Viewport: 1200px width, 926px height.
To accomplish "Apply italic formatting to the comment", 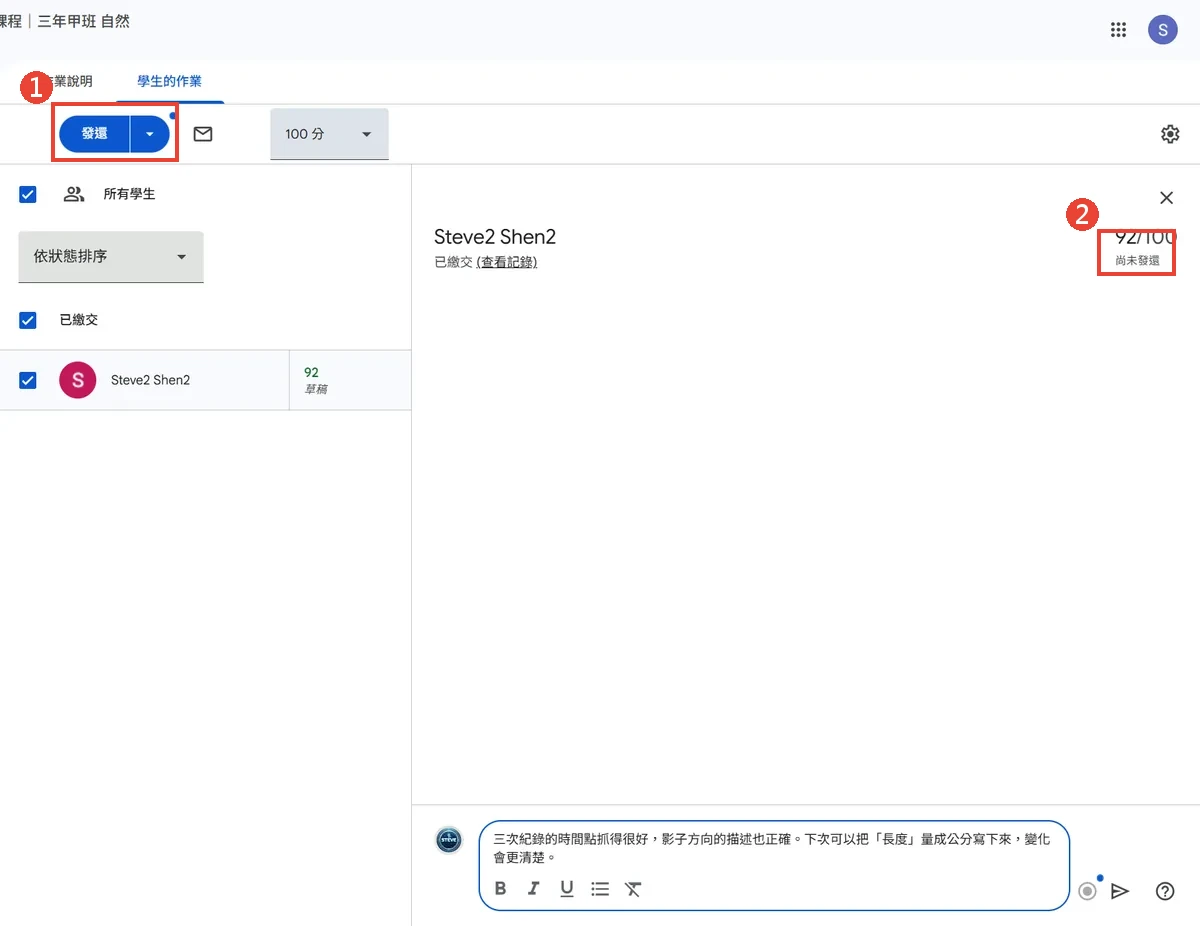I will tap(534, 889).
